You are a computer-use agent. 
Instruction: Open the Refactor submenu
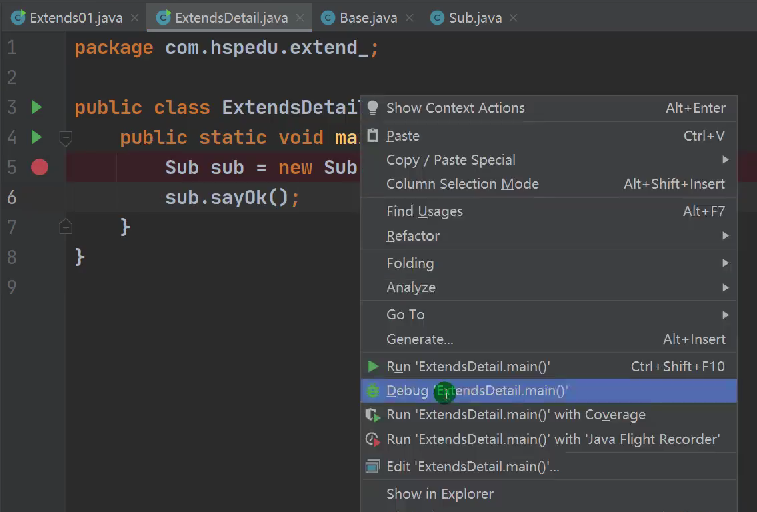click(x=549, y=235)
